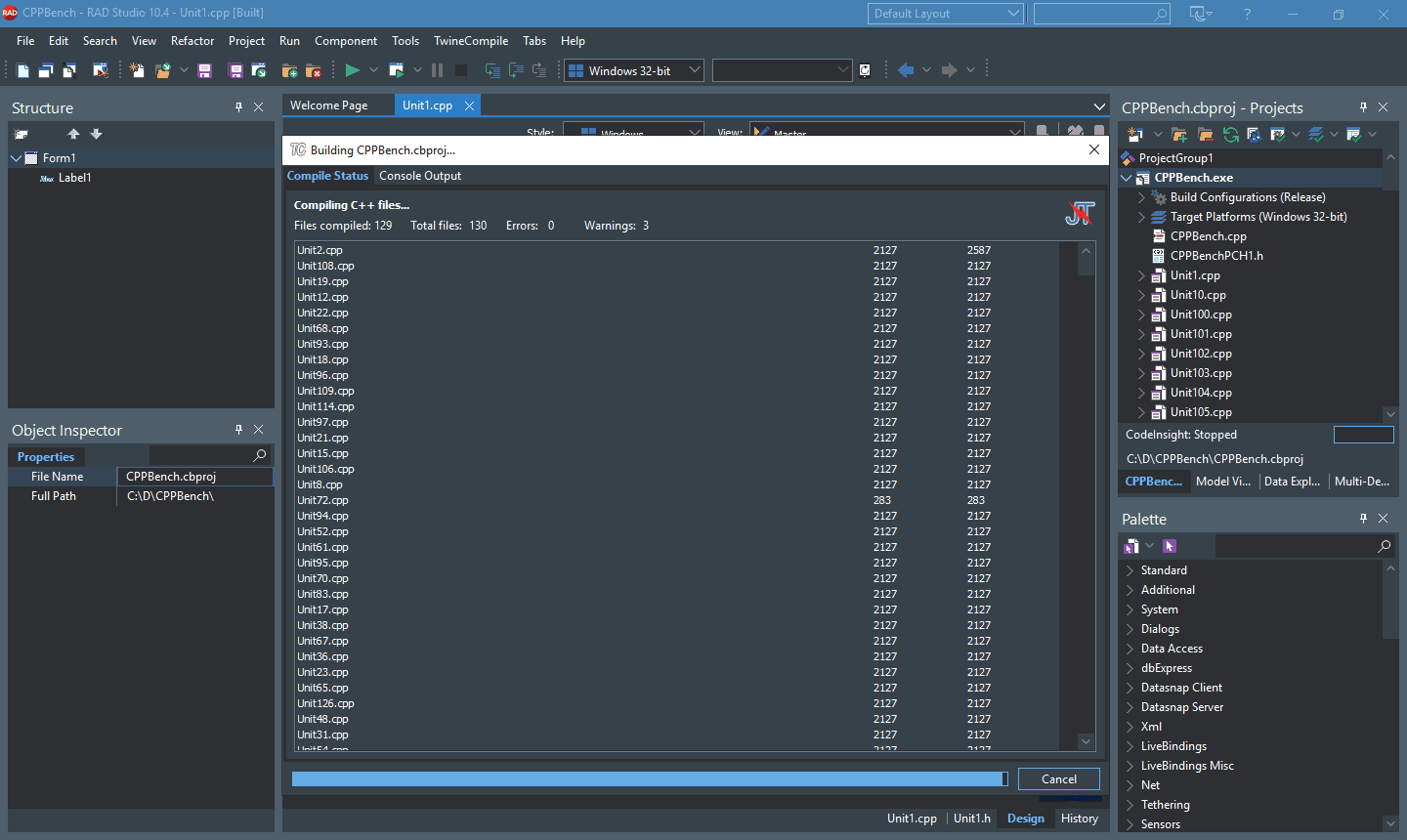Click the Open Project folder icon
The height and width of the screenshot is (840, 1407).
click(162, 70)
